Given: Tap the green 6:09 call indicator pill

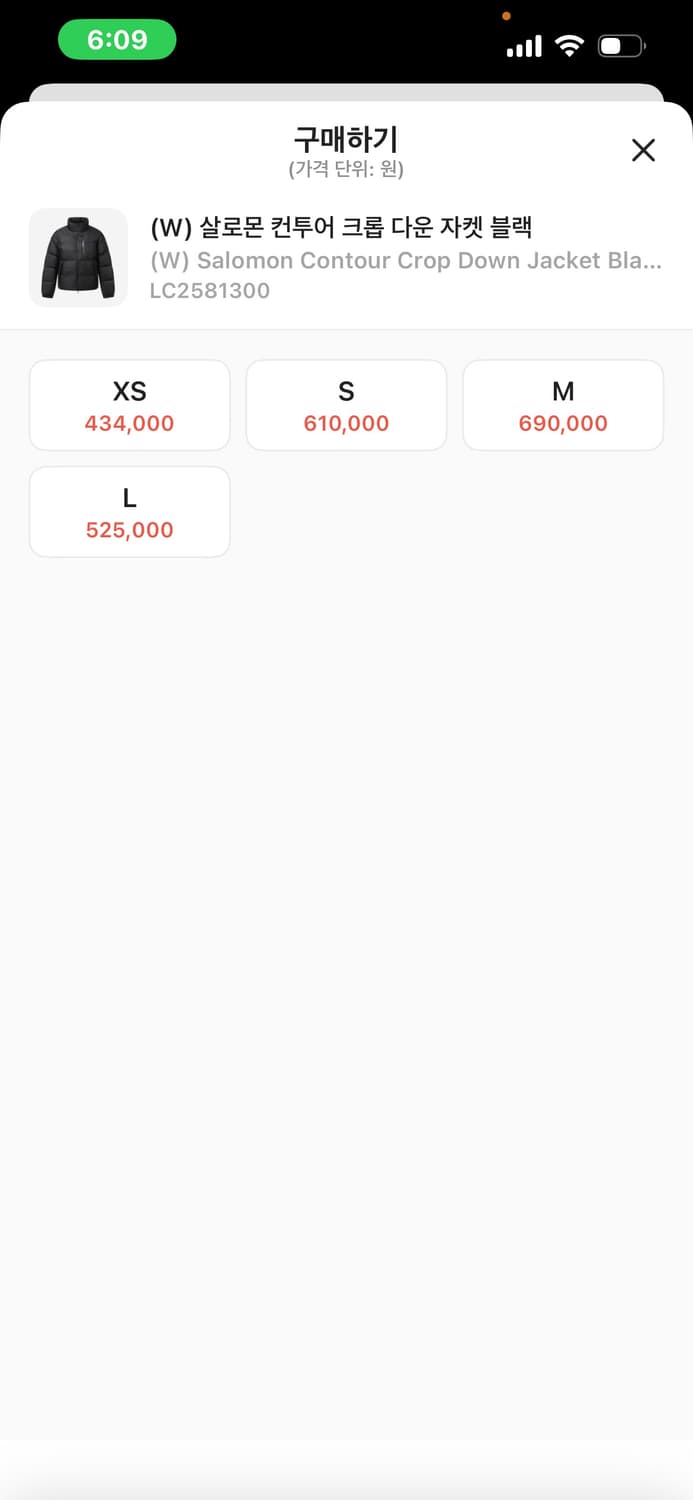Looking at the screenshot, I should tap(117, 40).
